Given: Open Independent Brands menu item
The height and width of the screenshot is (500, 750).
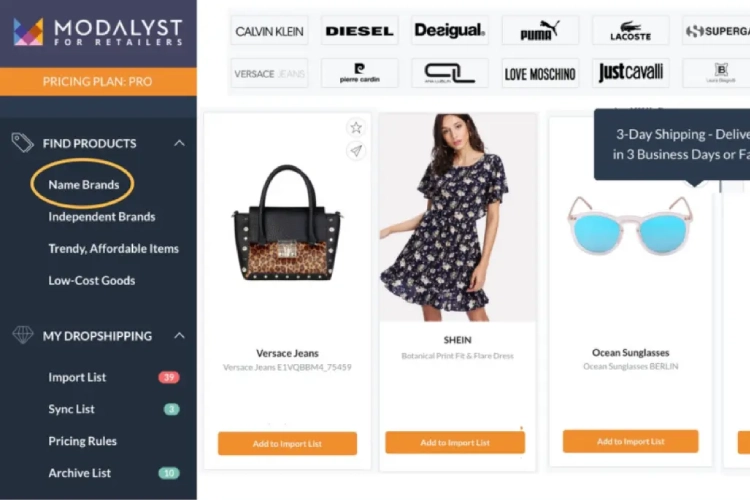Looking at the screenshot, I should pos(102,217).
